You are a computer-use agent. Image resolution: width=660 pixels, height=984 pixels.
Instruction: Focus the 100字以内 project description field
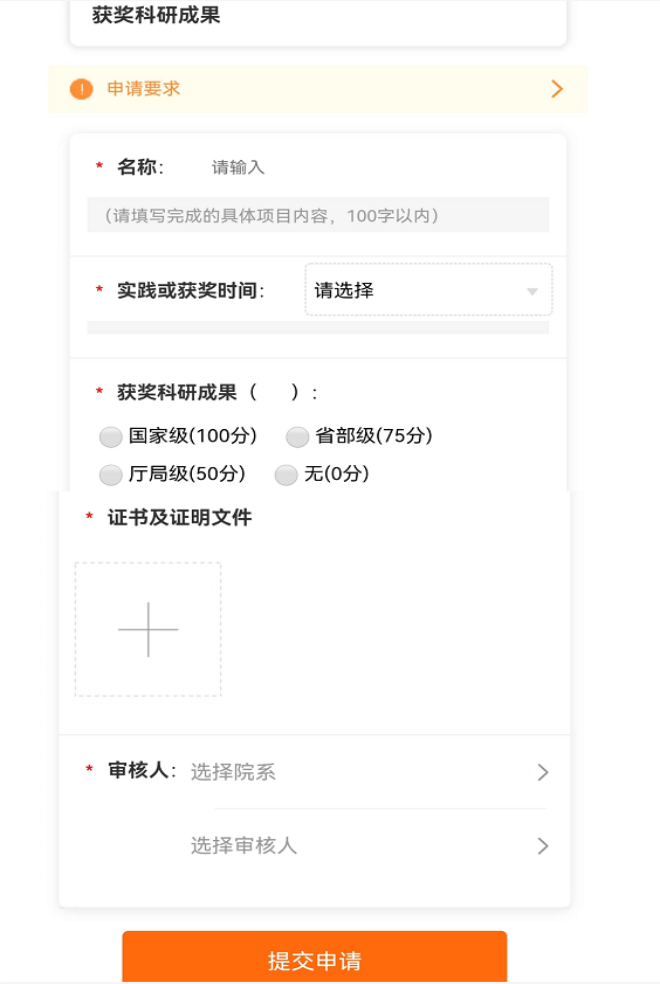[318, 215]
